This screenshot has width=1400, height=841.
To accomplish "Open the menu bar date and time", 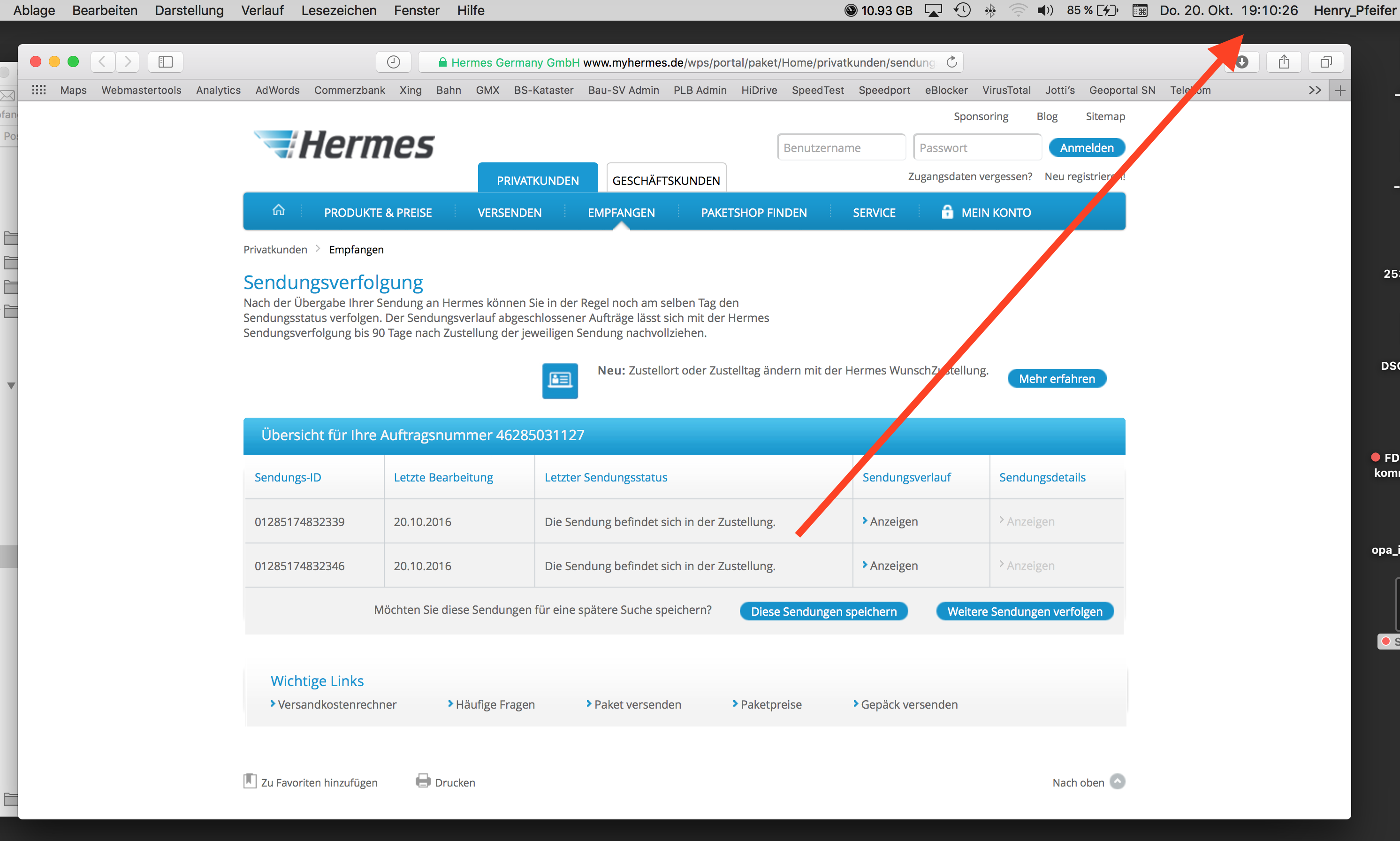I will click(1228, 10).
